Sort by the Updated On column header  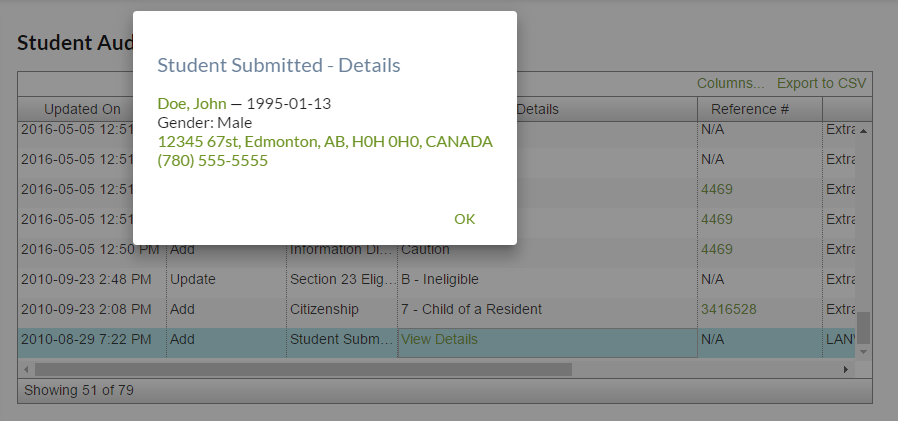(x=82, y=109)
